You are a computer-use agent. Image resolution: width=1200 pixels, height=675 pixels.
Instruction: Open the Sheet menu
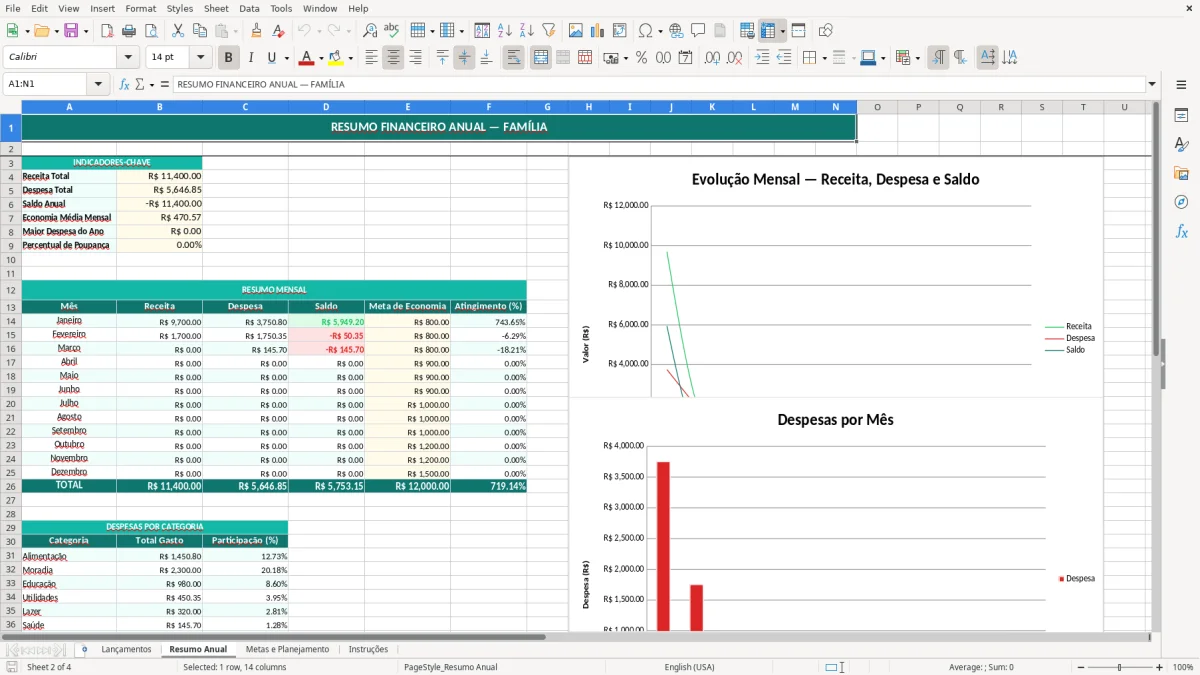coord(216,8)
